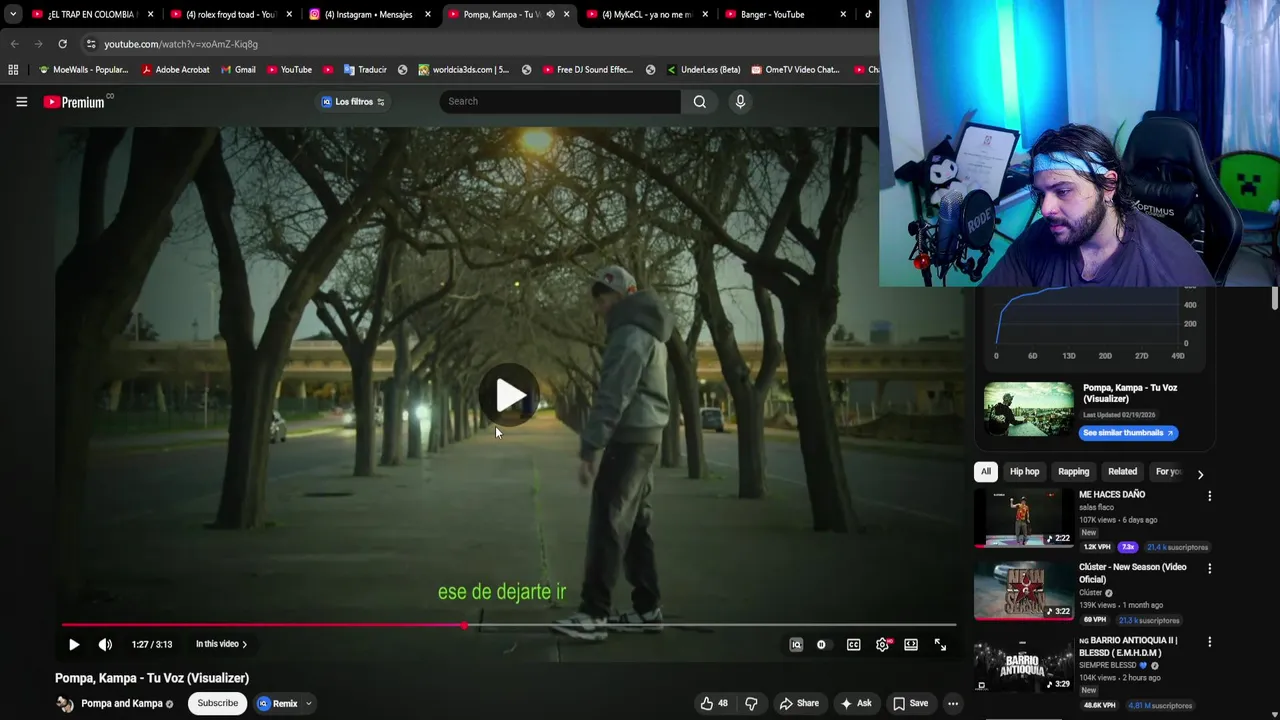Image resolution: width=1280 pixels, height=720 pixels.
Task: Open the OmeTV Video Chat bookmark
Action: (795, 70)
